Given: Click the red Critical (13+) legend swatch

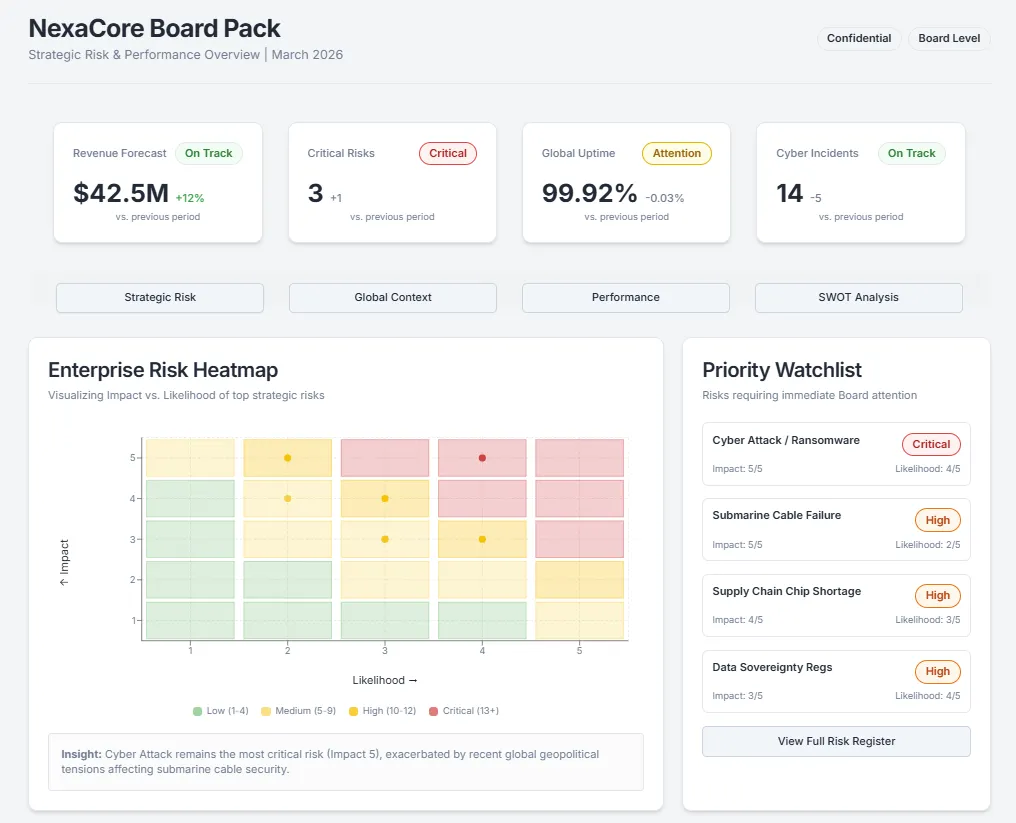Looking at the screenshot, I should (x=433, y=712).
